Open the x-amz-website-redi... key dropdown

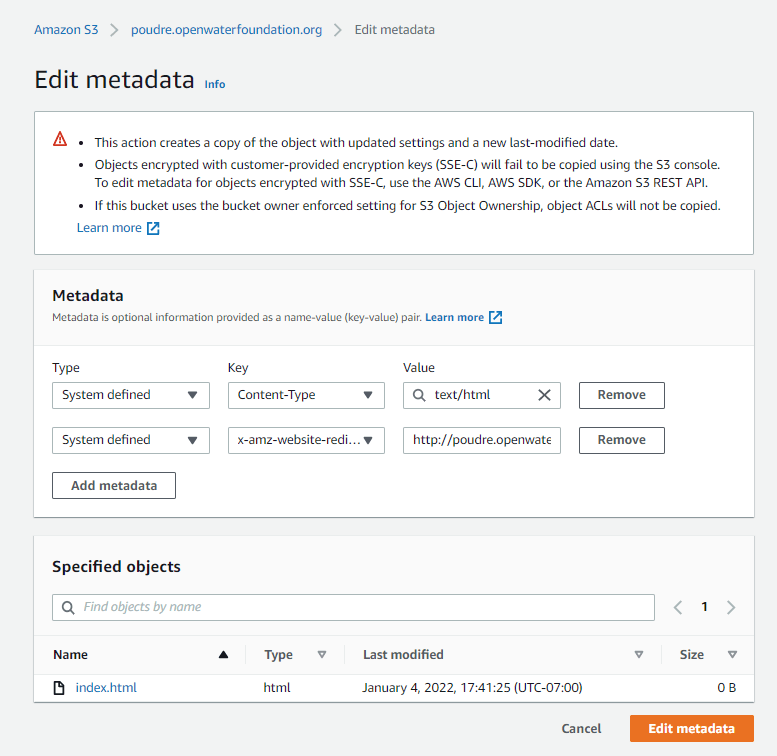click(x=306, y=440)
